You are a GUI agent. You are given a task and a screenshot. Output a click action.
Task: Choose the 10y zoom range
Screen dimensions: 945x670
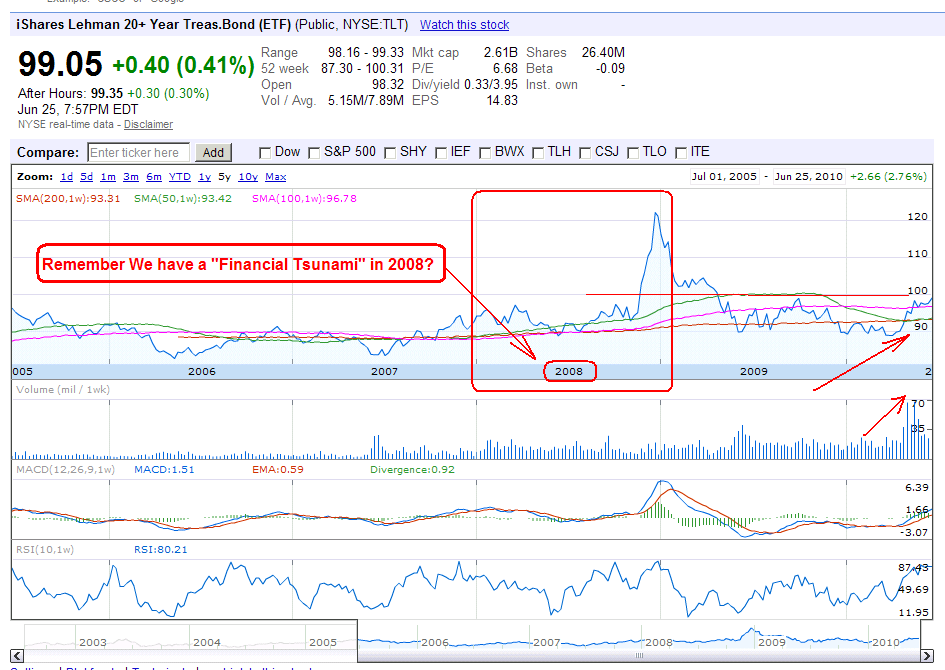tap(248, 177)
